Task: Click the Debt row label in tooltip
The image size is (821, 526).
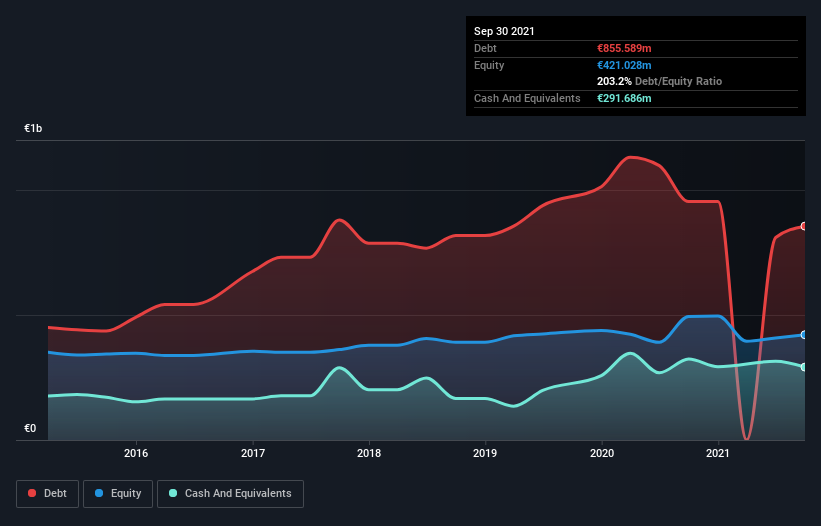Action: 485,49
